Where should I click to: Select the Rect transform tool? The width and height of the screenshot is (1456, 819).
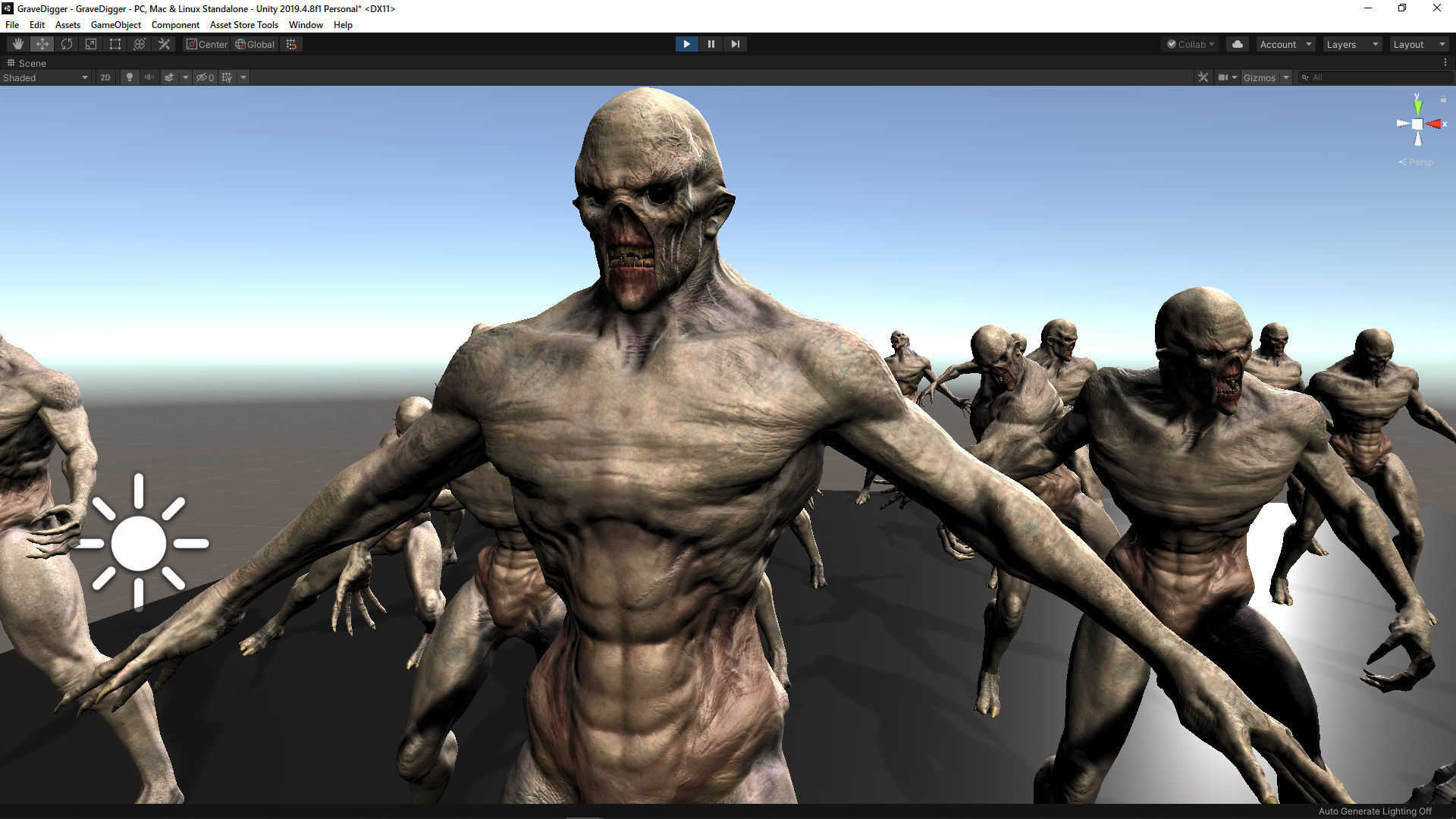tap(115, 44)
